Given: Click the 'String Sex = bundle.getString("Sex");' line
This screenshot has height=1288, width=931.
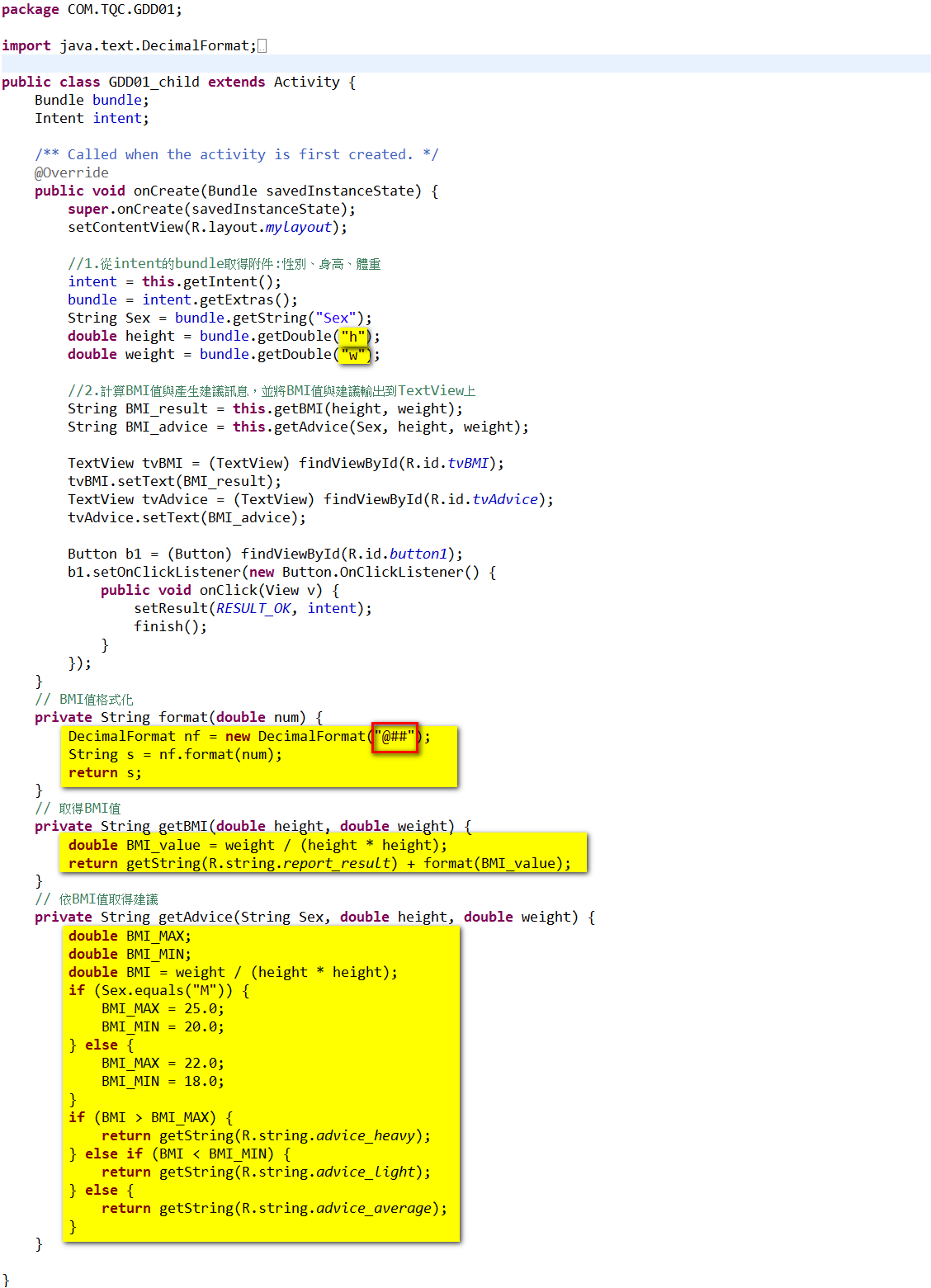Looking at the screenshot, I should tap(220, 318).
